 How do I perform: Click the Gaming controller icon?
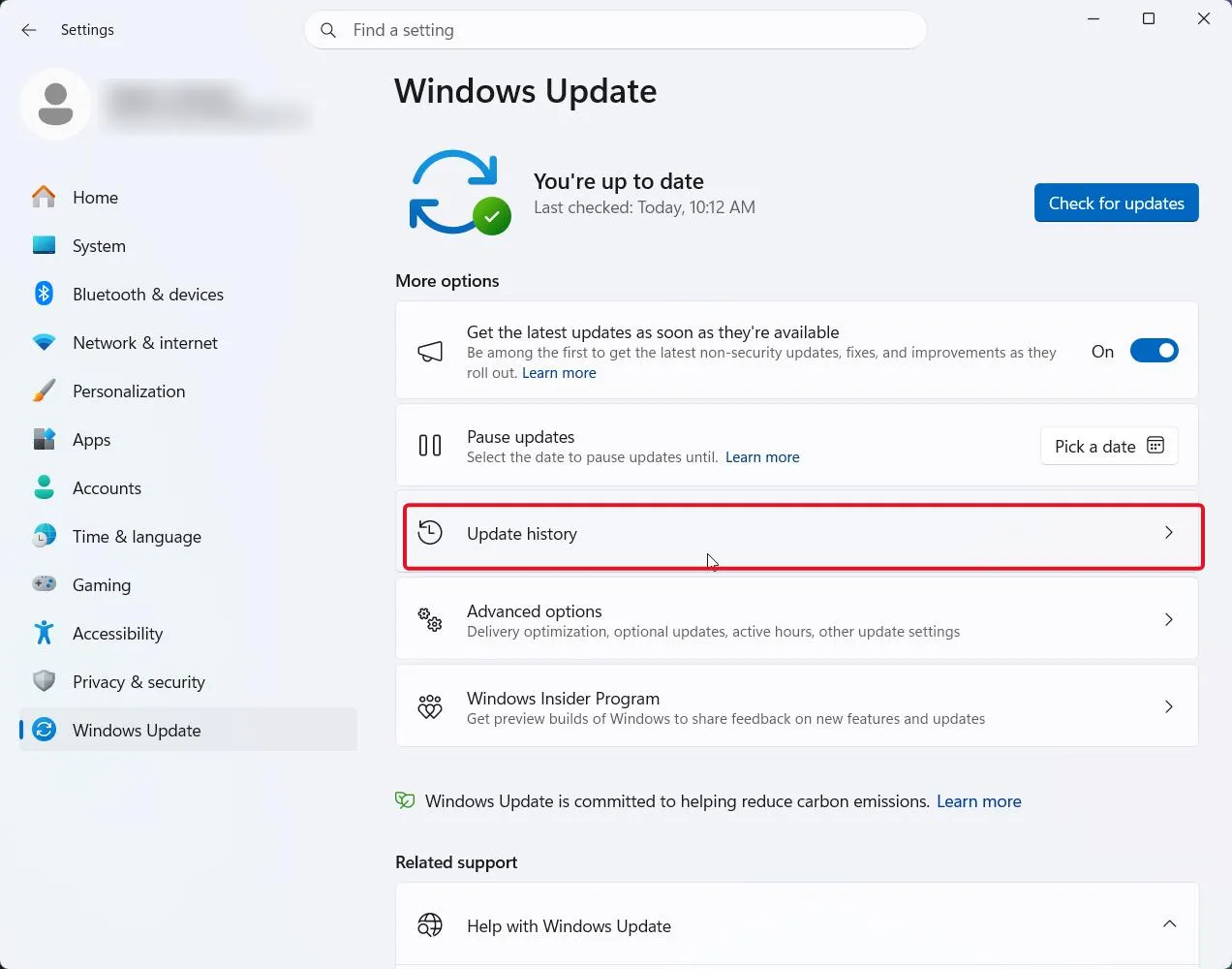tap(44, 584)
